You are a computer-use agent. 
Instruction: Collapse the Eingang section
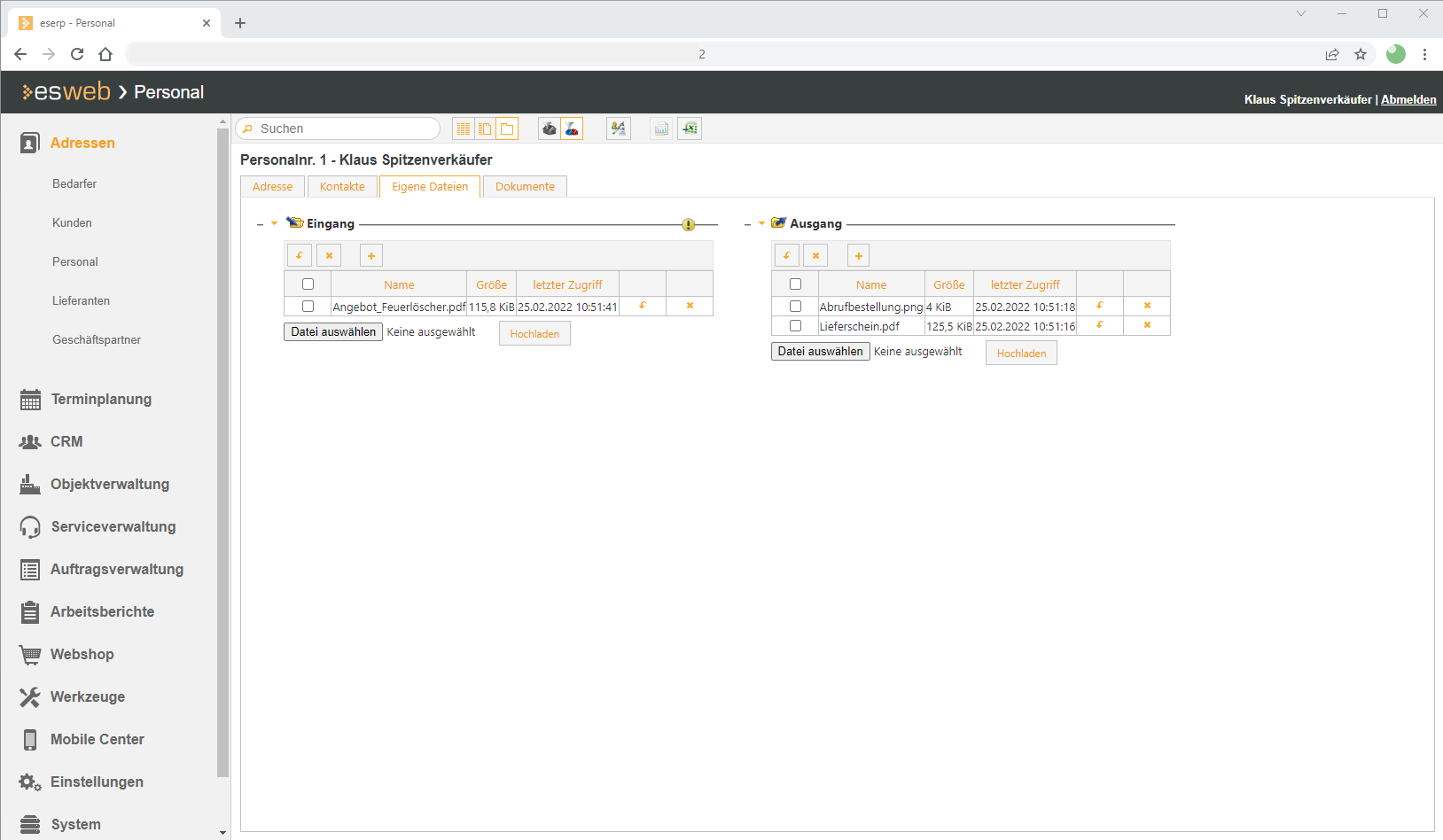tap(261, 224)
